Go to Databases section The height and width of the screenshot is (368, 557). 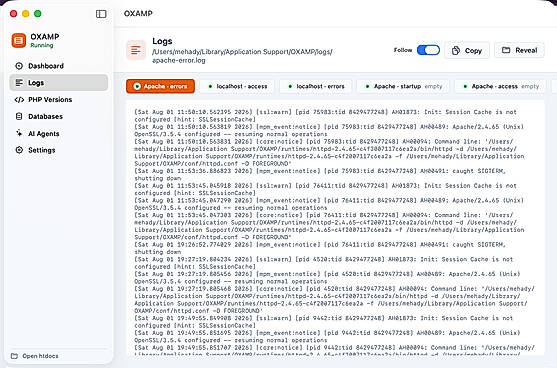(x=59, y=117)
